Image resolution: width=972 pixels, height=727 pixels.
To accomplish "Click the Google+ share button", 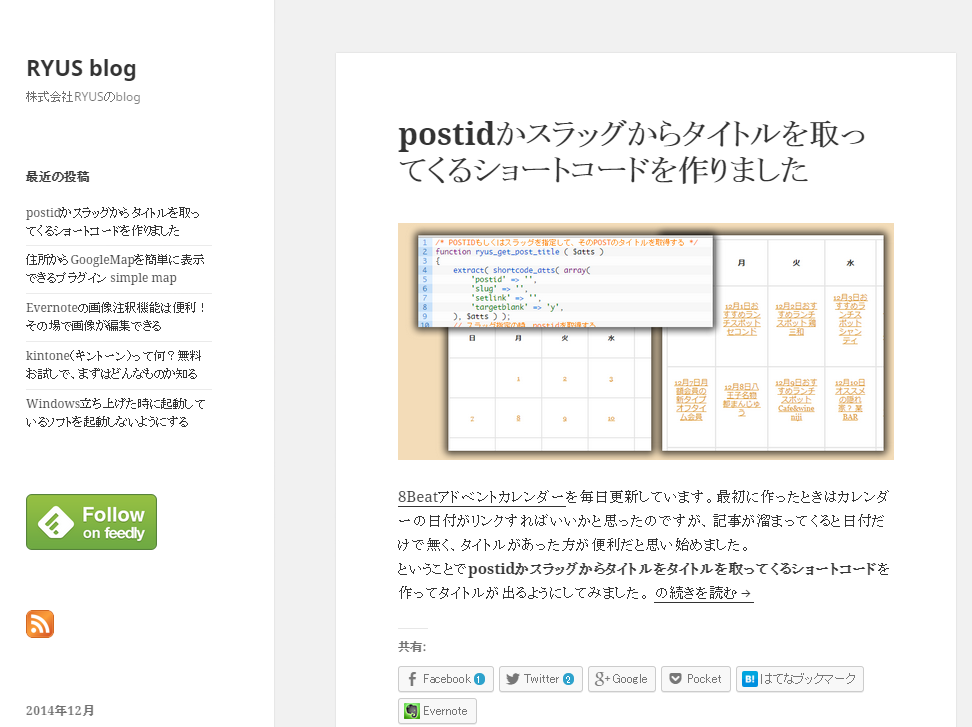I will tap(621, 679).
